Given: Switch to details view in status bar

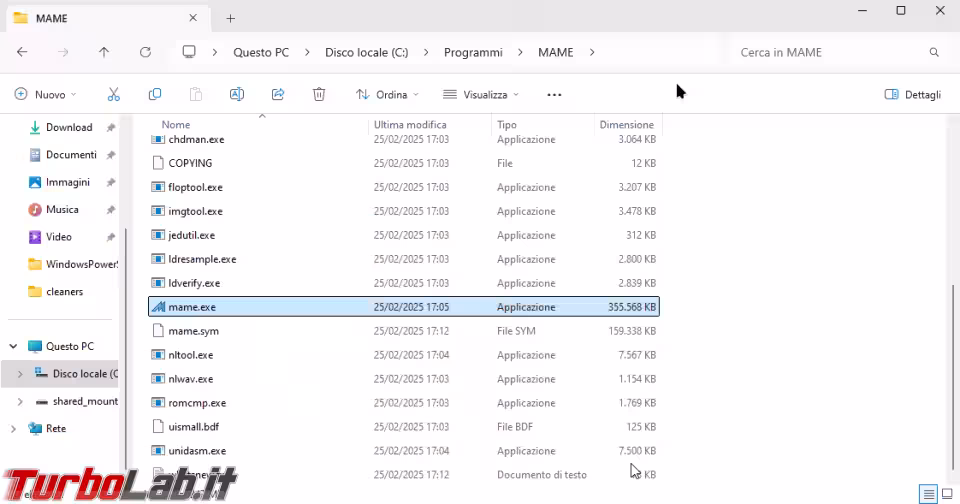Looking at the screenshot, I should [928, 494].
